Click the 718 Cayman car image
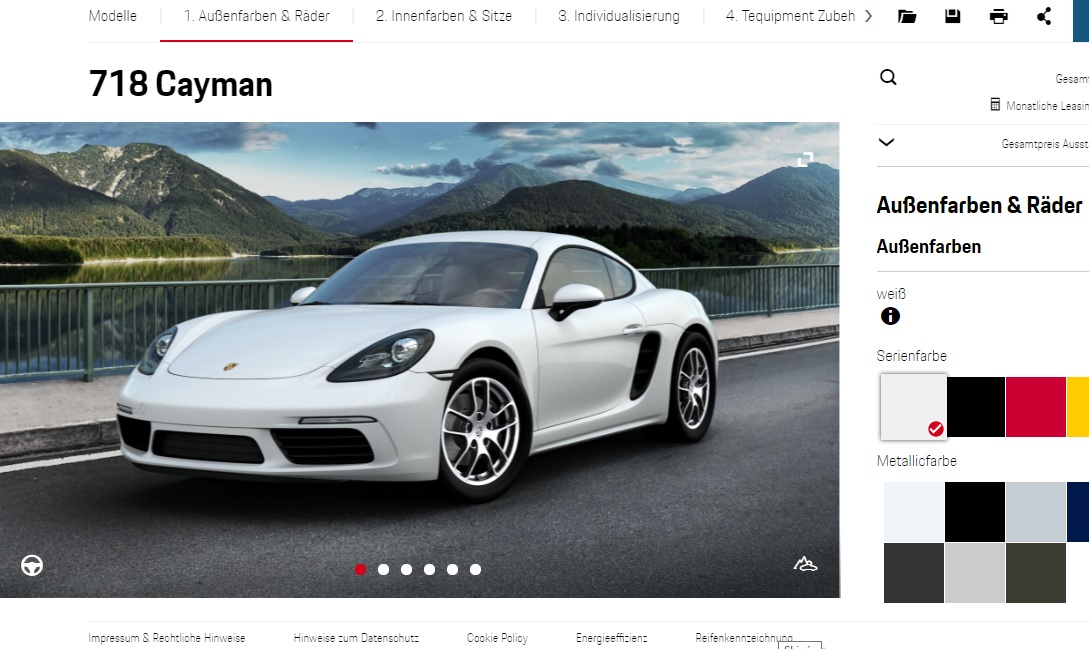Image resolution: width=1089 pixels, height=649 pixels. (x=419, y=360)
